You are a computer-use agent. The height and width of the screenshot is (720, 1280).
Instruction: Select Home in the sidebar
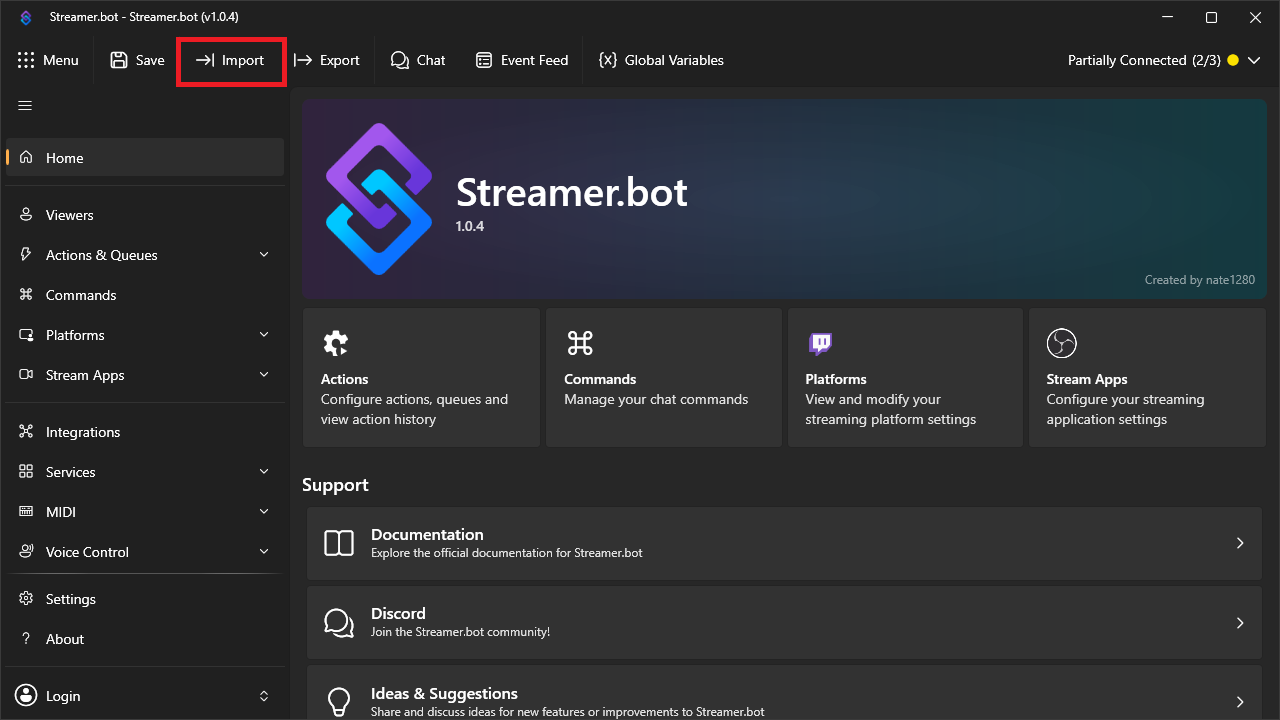pos(145,157)
